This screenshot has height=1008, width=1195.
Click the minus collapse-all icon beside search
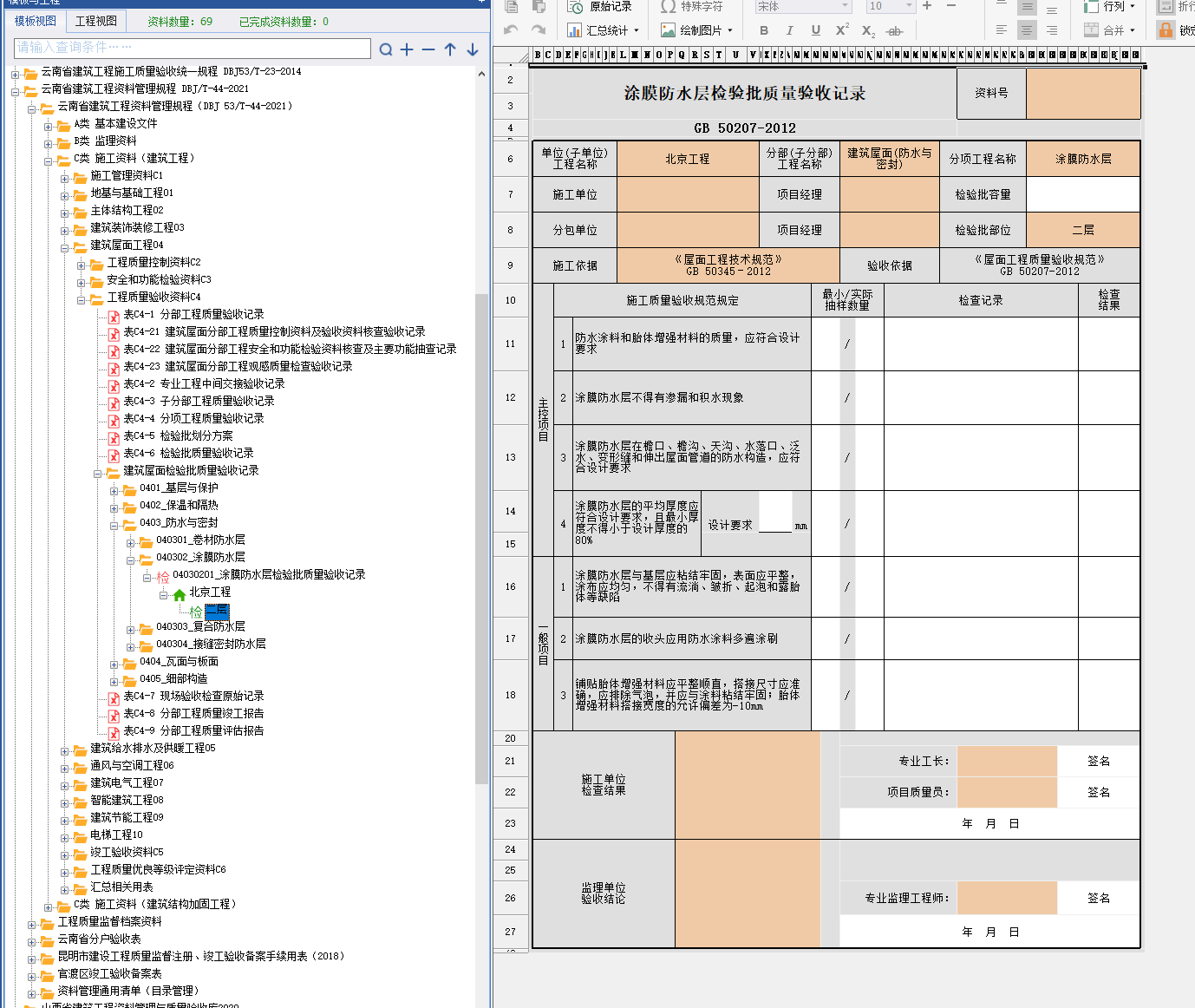(428, 49)
